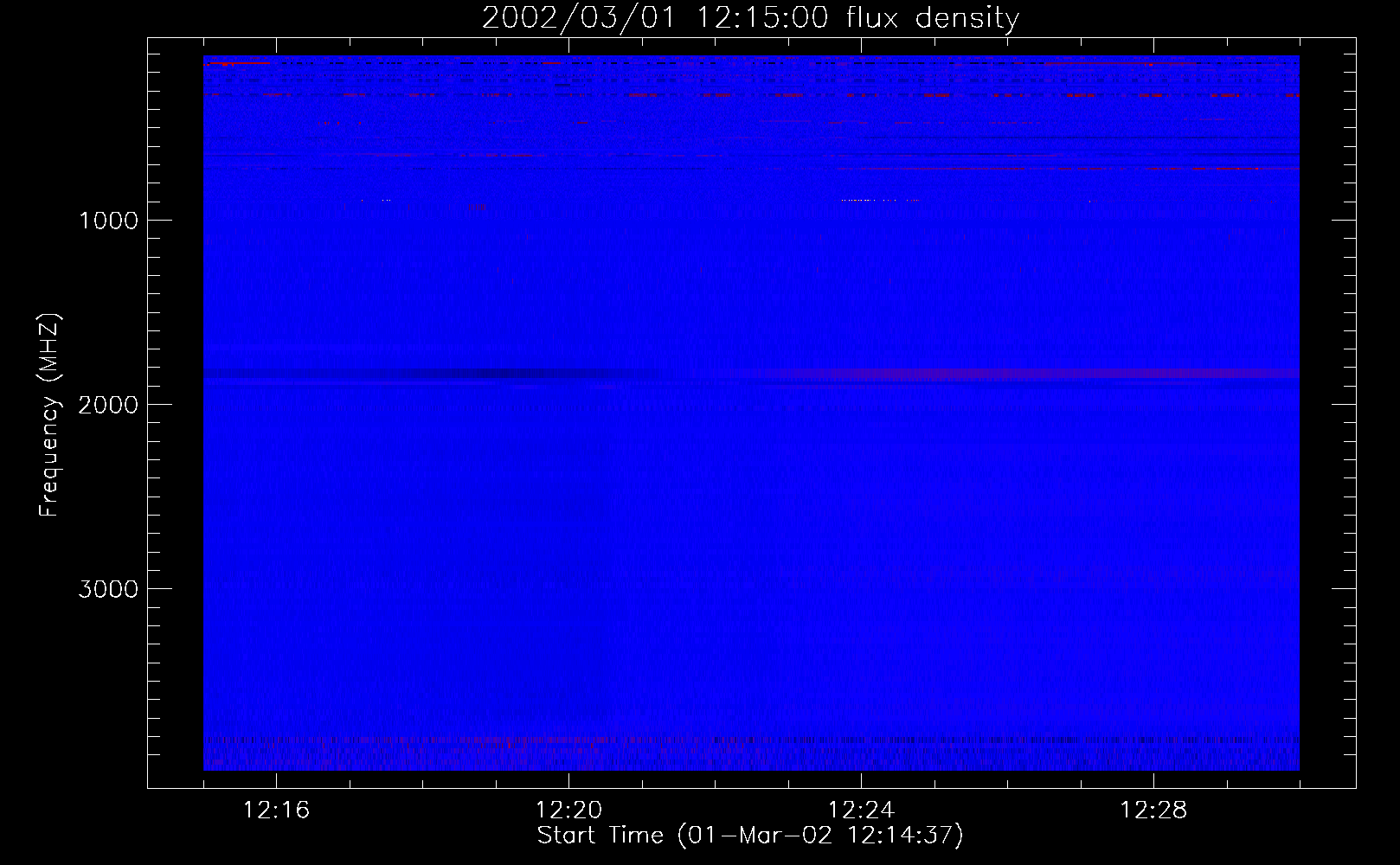Click the 2000 frequency tick label
Screen dimensions: 1400x865
[x=108, y=405]
